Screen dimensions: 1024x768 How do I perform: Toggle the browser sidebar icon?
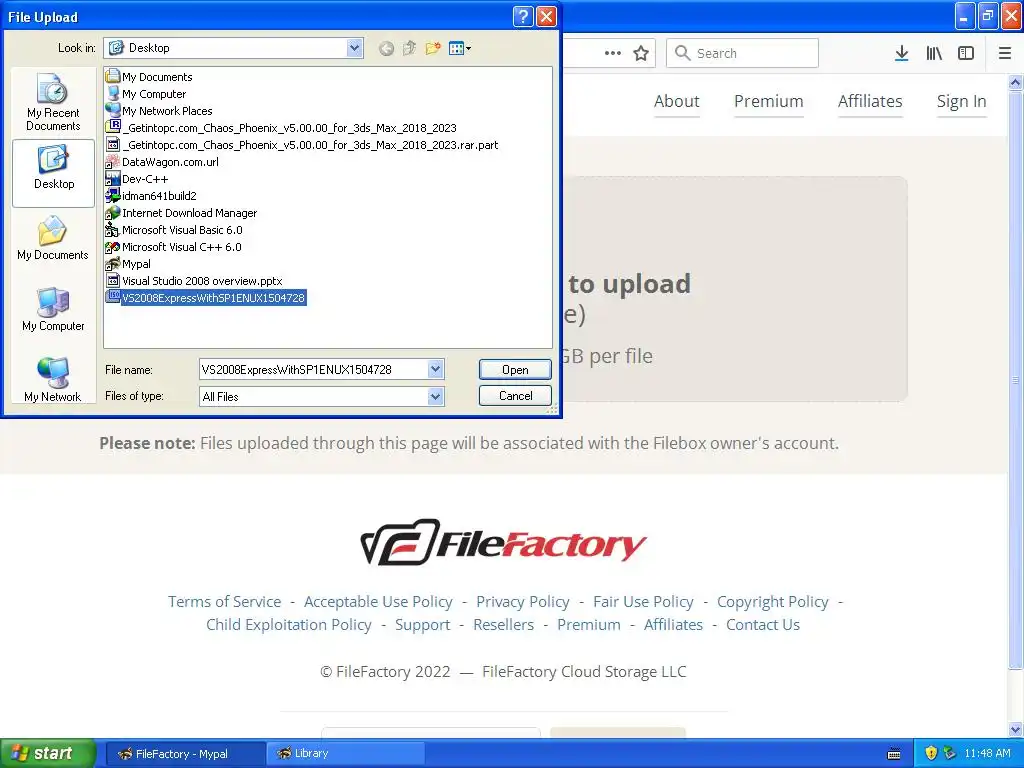pyautogui.click(x=966, y=53)
